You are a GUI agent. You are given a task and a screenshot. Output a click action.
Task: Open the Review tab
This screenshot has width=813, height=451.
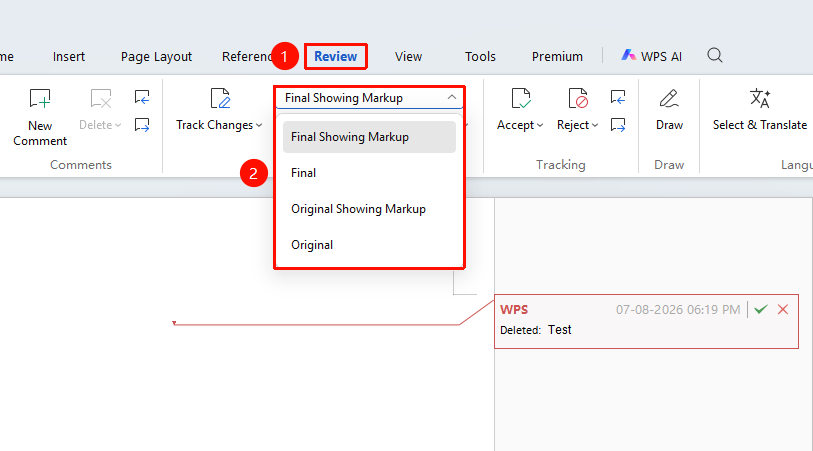pyautogui.click(x=335, y=57)
